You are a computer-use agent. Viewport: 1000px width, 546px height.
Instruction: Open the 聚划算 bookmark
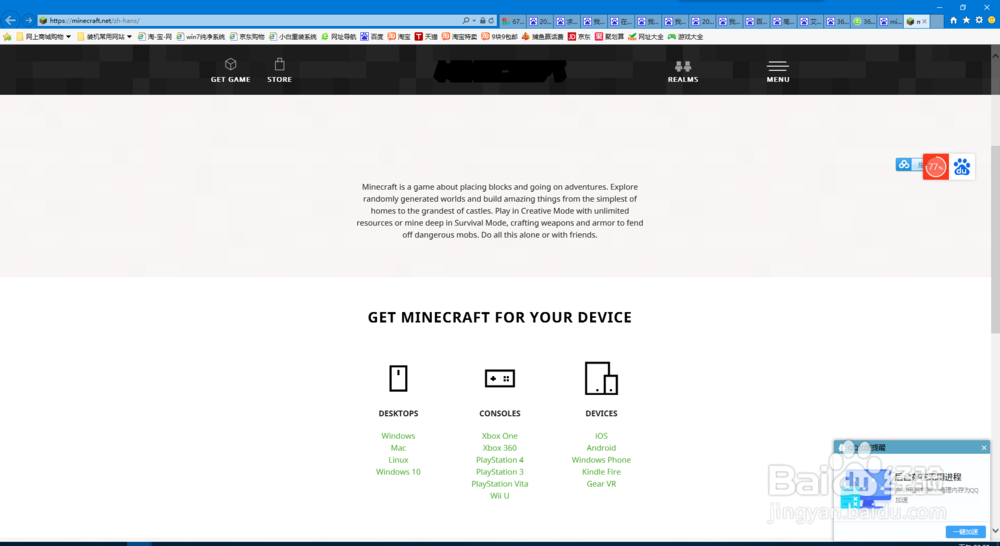609,37
